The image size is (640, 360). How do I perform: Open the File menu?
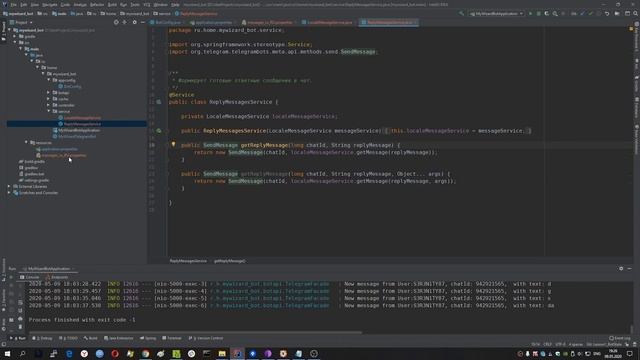[13, 4]
